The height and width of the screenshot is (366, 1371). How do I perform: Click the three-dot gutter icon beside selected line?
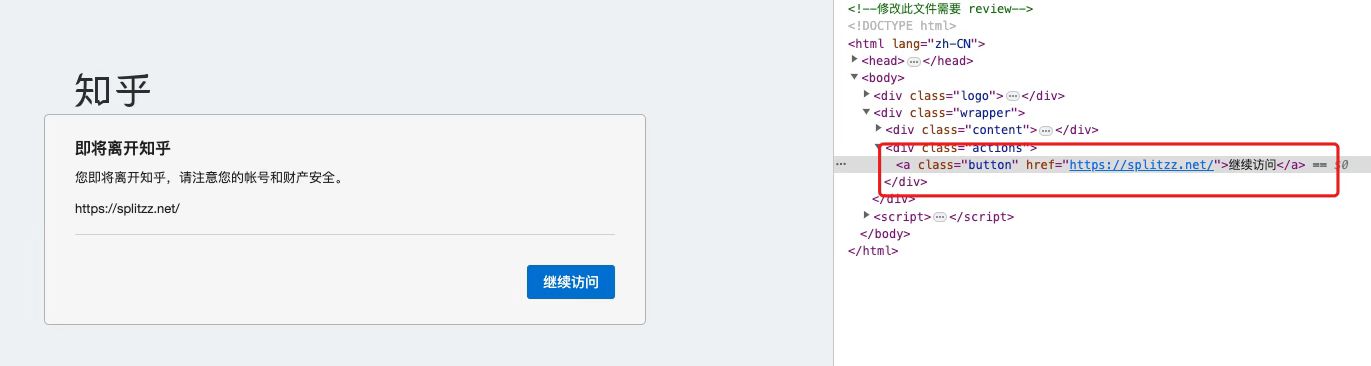[841, 164]
